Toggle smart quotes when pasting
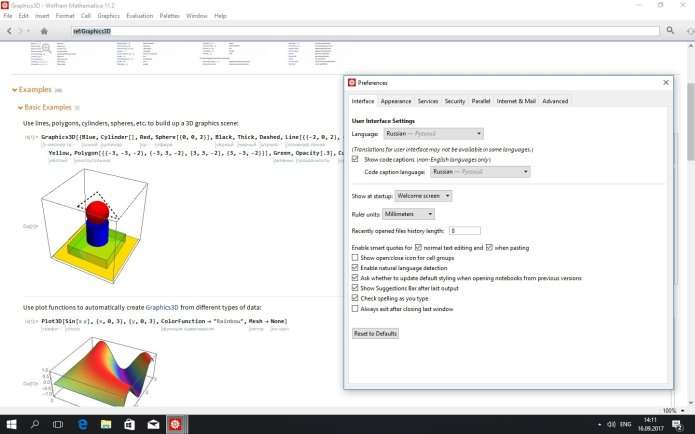This screenshot has height=434, width=695. click(489, 247)
